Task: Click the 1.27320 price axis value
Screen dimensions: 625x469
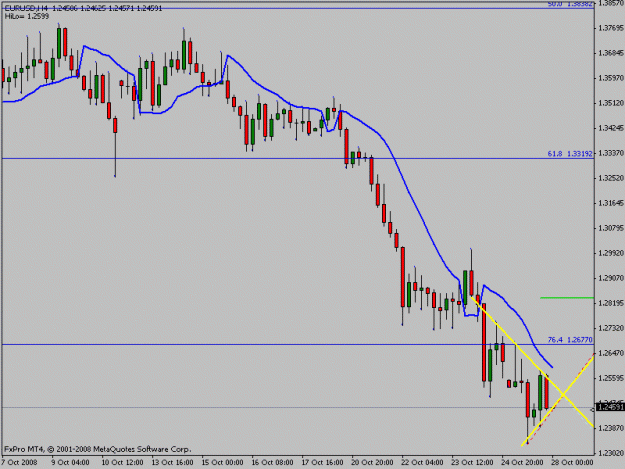Action: pos(611,328)
